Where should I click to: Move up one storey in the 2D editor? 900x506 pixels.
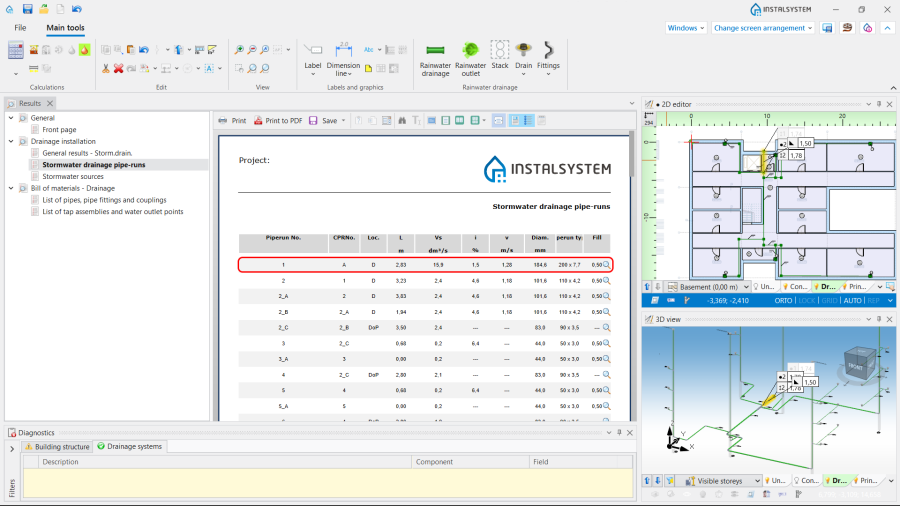[647, 287]
